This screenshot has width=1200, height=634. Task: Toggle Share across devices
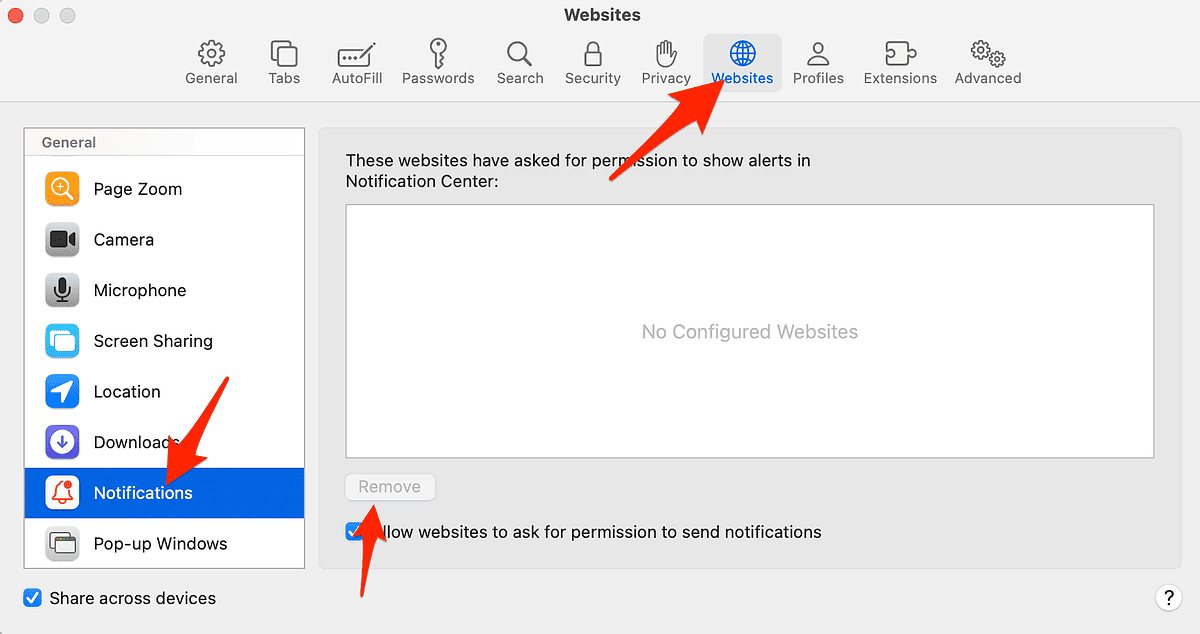point(32,597)
